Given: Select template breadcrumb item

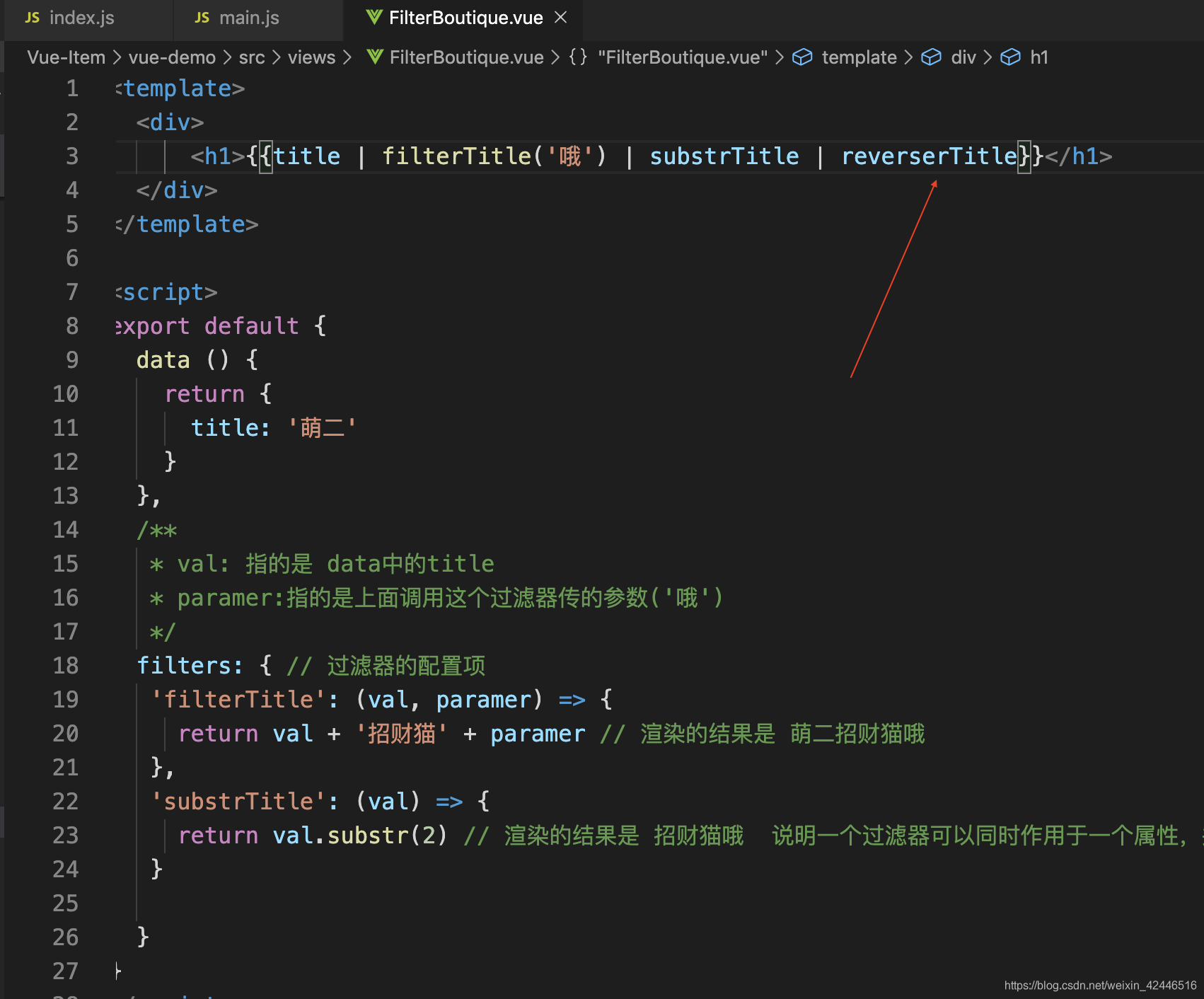Looking at the screenshot, I should pos(859,57).
